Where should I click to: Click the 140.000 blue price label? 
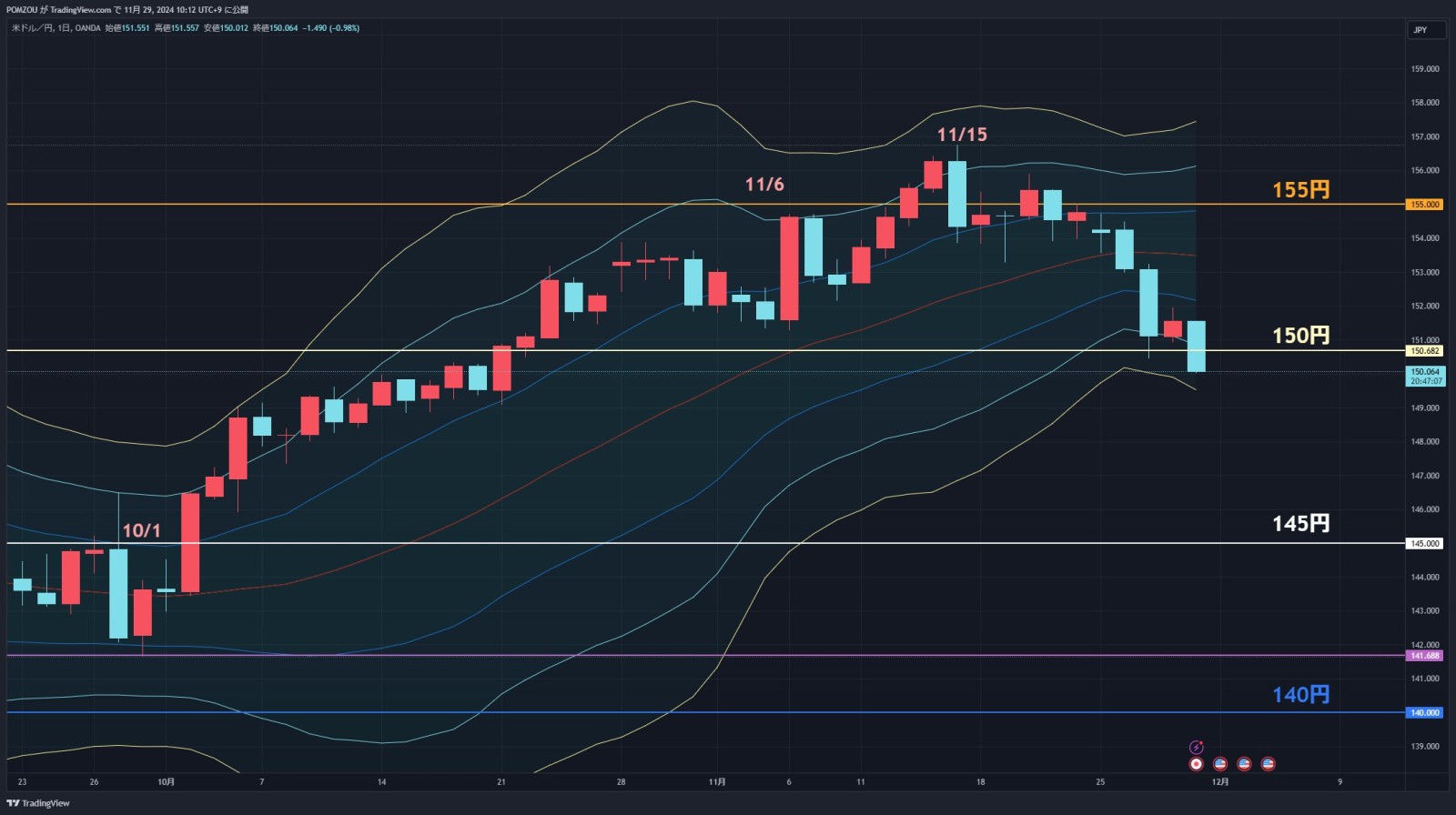pos(1425,713)
